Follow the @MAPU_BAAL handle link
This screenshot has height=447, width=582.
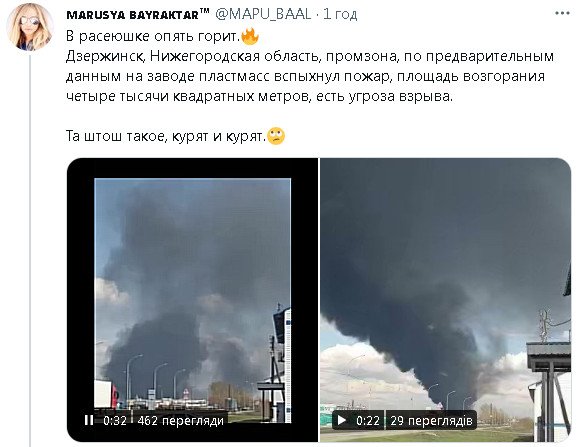pyautogui.click(x=263, y=14)
